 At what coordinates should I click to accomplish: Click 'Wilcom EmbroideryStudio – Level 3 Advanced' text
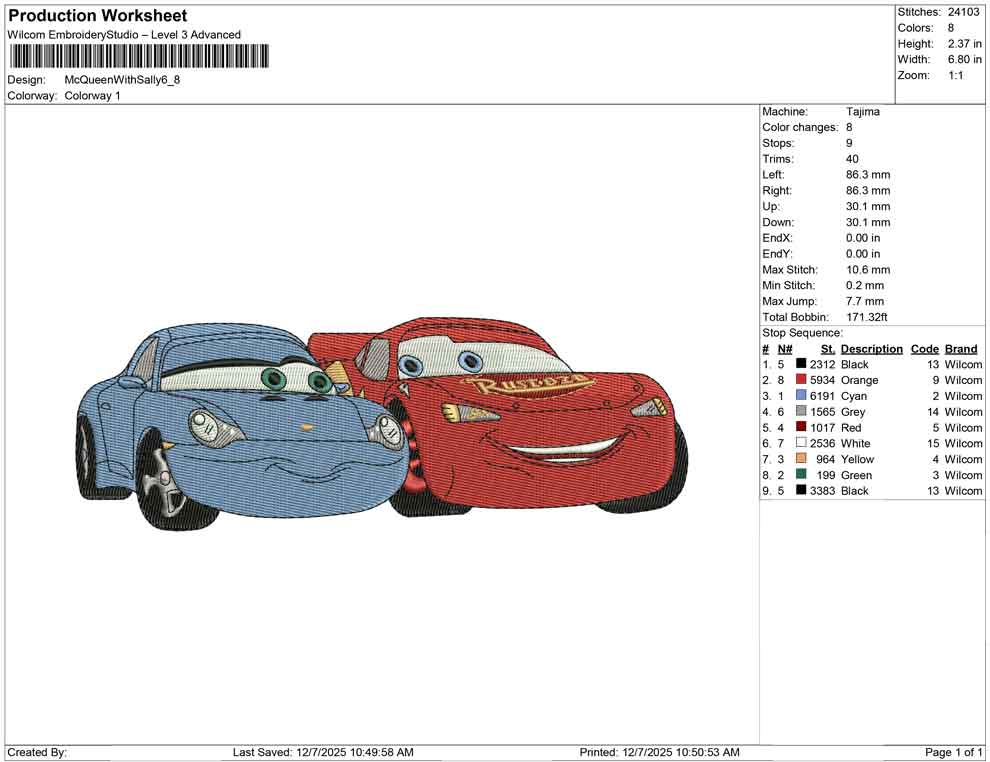point(124,35)
